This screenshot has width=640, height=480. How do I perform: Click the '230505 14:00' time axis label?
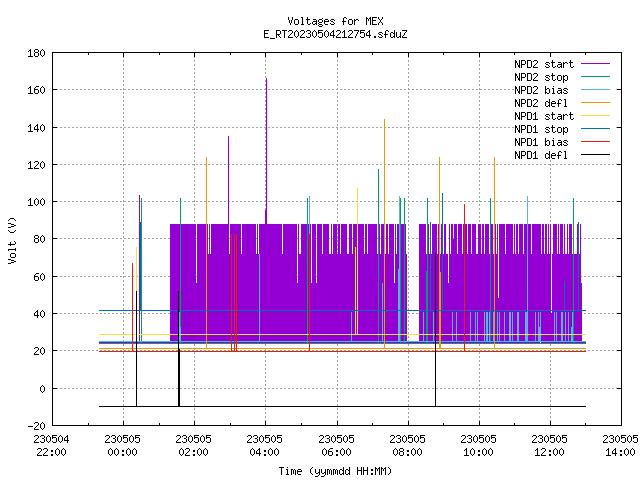tap(620, 446)
